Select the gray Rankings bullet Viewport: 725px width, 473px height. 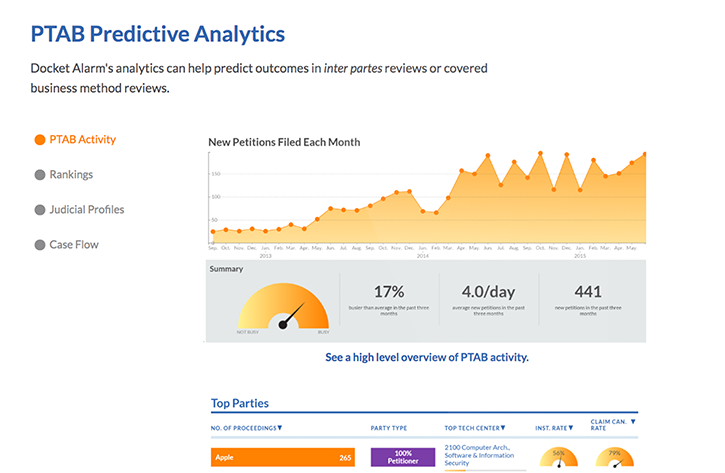pos(40,175)
